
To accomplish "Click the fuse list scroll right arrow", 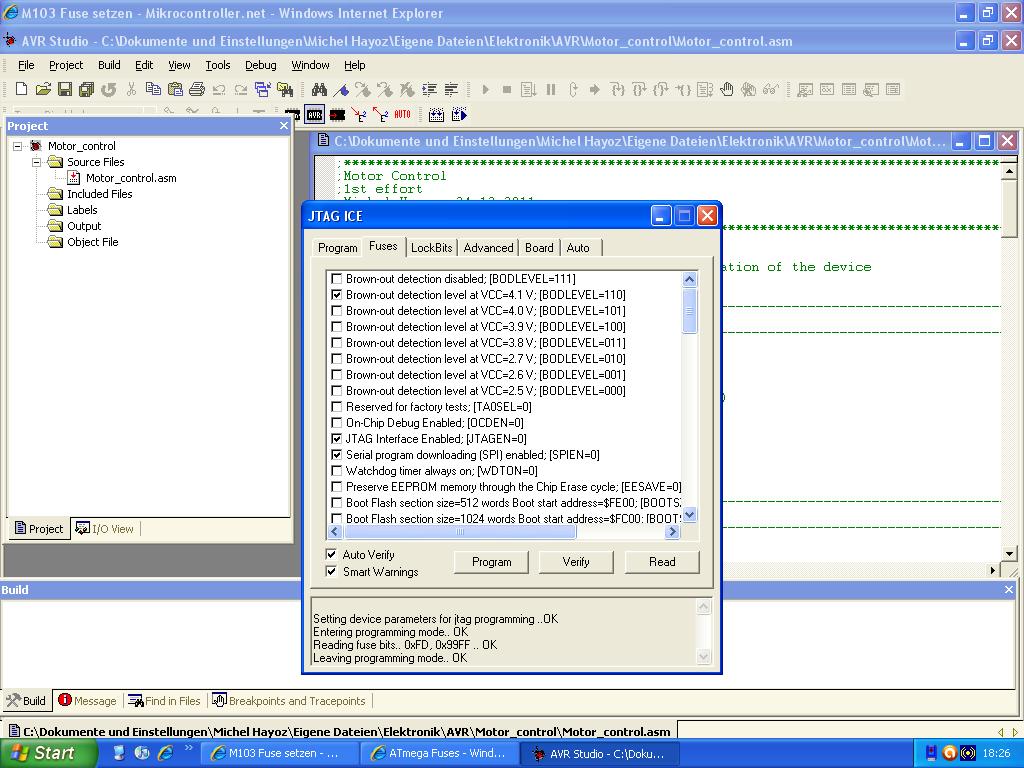I will [673, 532].
